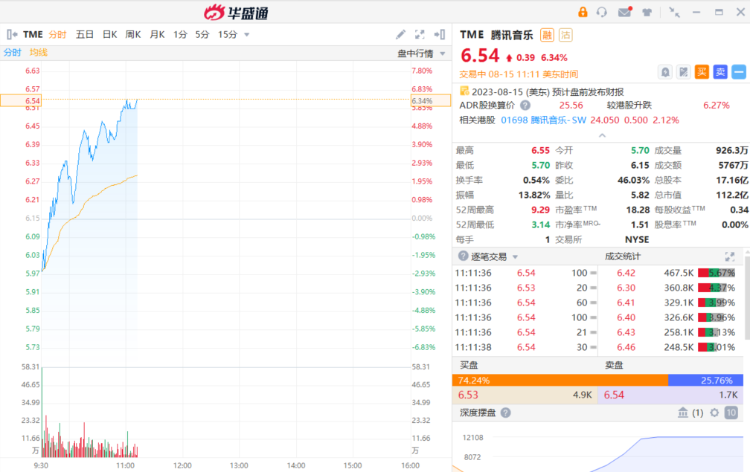Image resolution: width=750 pixels, height=472 pixels.
Task: Open the skin theme shirt icon
Action: 648,12
